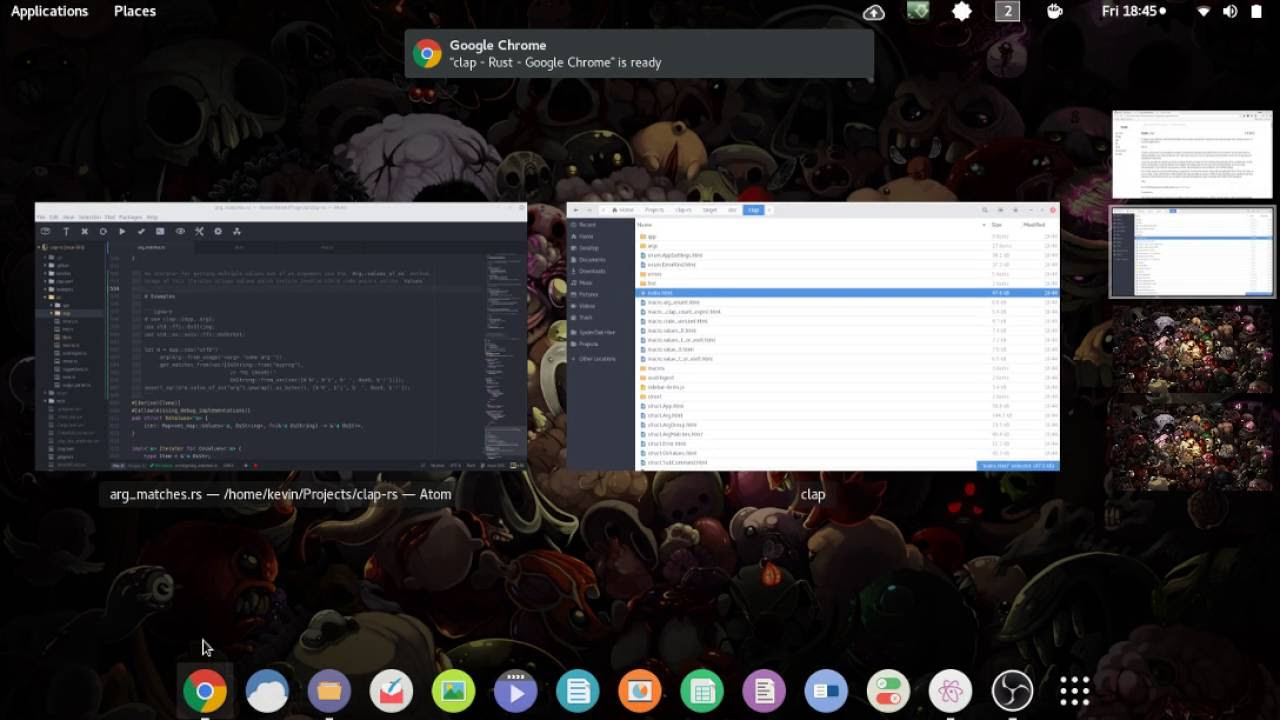
Task: Switch to the workspace showing Files and Atom
Action: (x=1192, y=252)
